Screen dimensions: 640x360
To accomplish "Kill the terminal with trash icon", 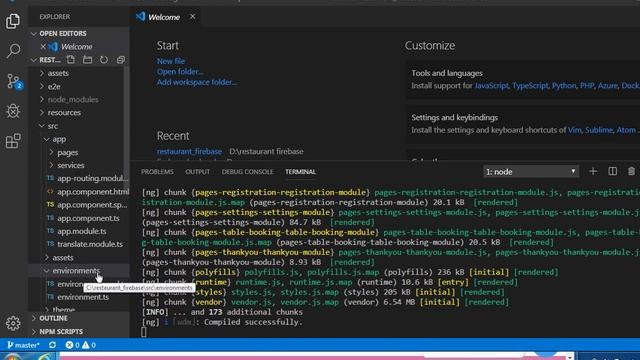I will (631, 171).
